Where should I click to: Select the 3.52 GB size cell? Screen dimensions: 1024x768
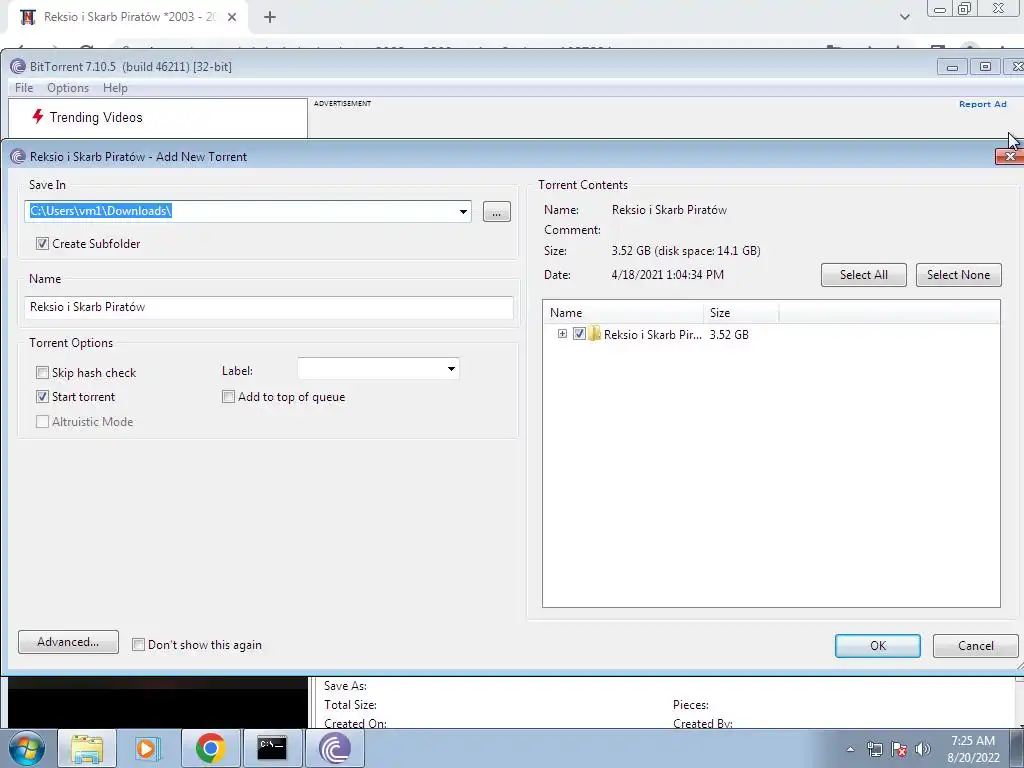tap(729, 334)
